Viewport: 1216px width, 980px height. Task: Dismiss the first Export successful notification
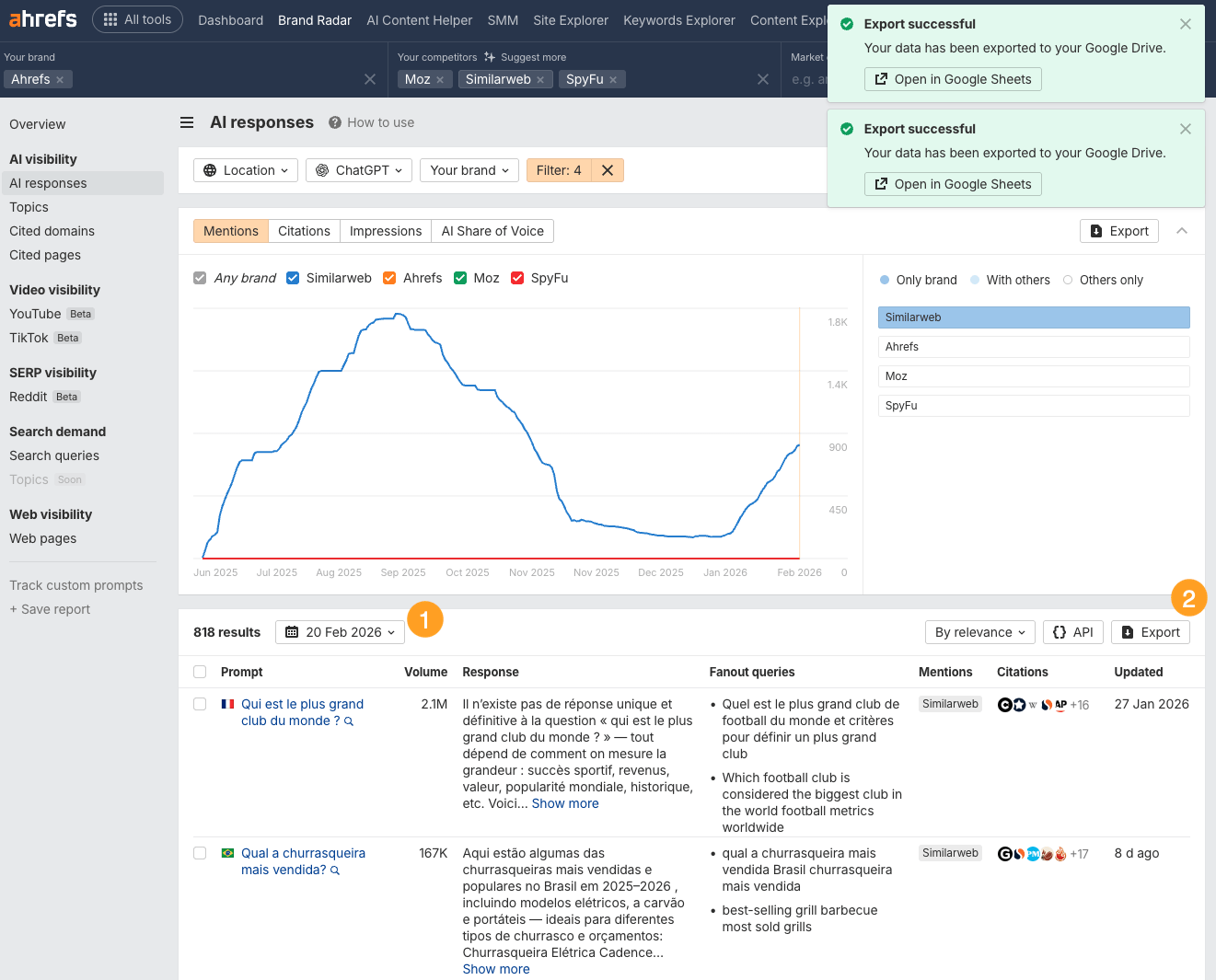[1186, 24]
